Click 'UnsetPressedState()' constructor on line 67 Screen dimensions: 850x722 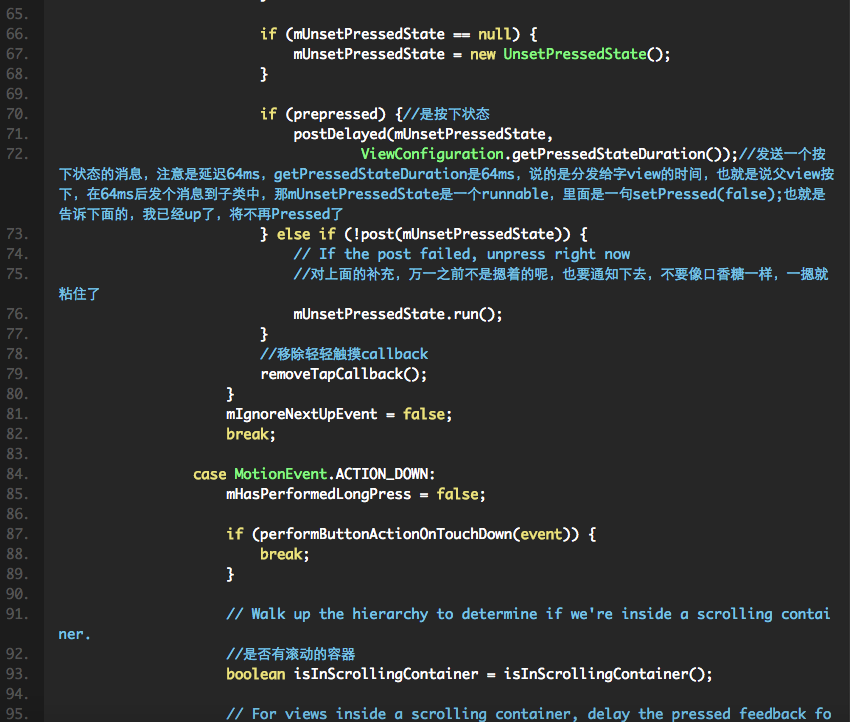click(x=583, y=54)
